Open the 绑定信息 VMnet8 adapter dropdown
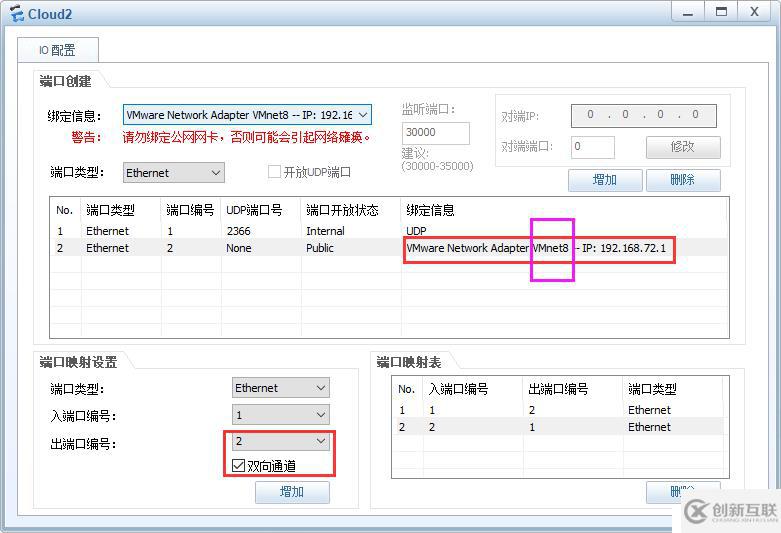This screenshot has width=781, height=533. tap(247, 115)
